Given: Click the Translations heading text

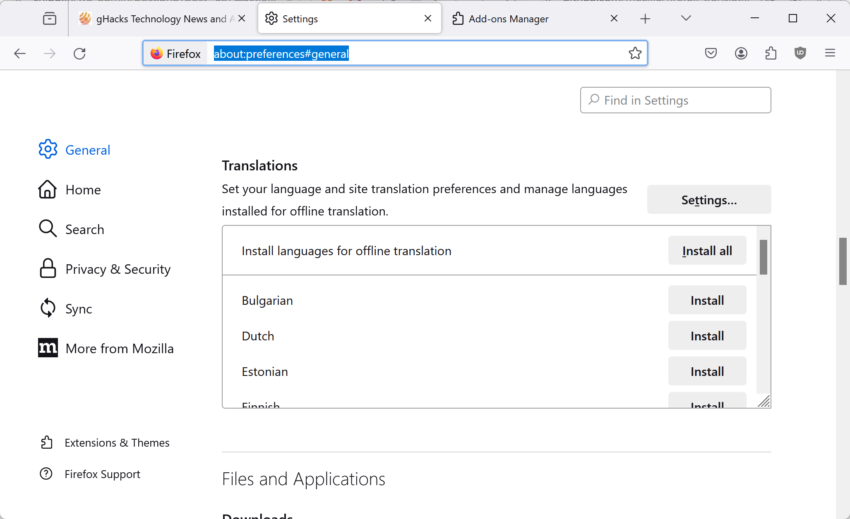Looking at the screenshot, I should [260, 165].
